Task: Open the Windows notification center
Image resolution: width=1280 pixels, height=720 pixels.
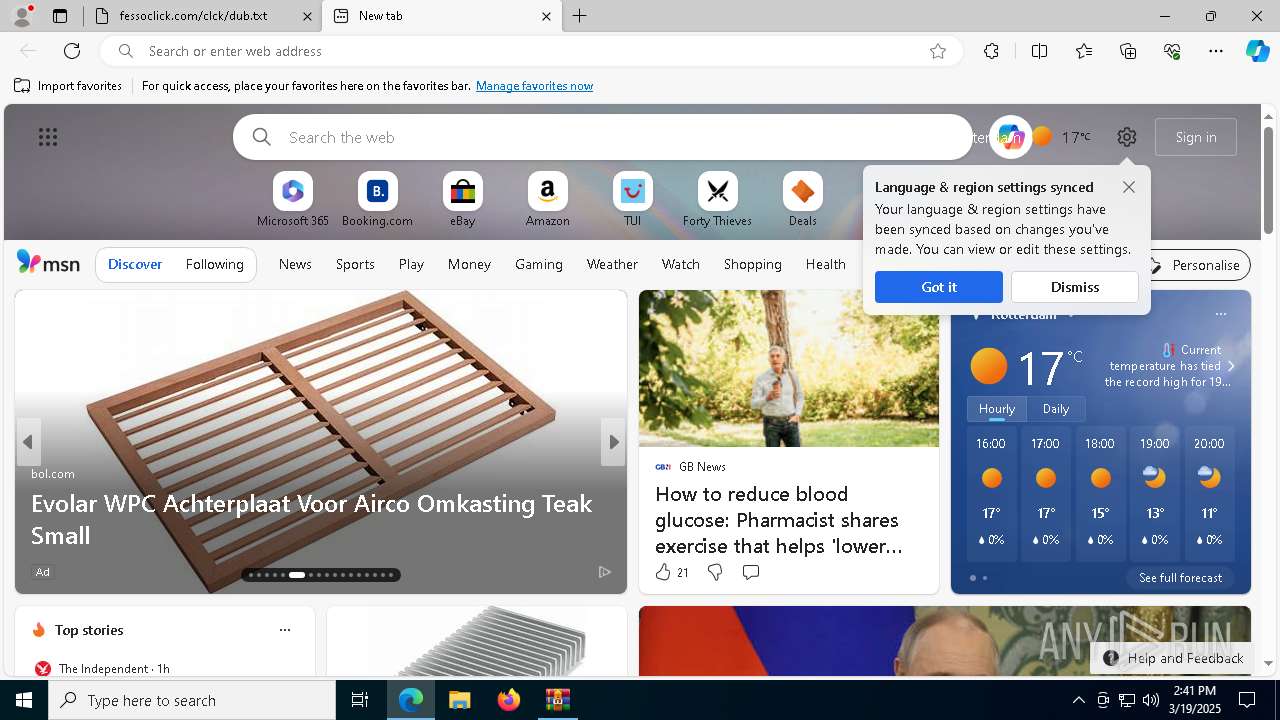Action: 1247,700
